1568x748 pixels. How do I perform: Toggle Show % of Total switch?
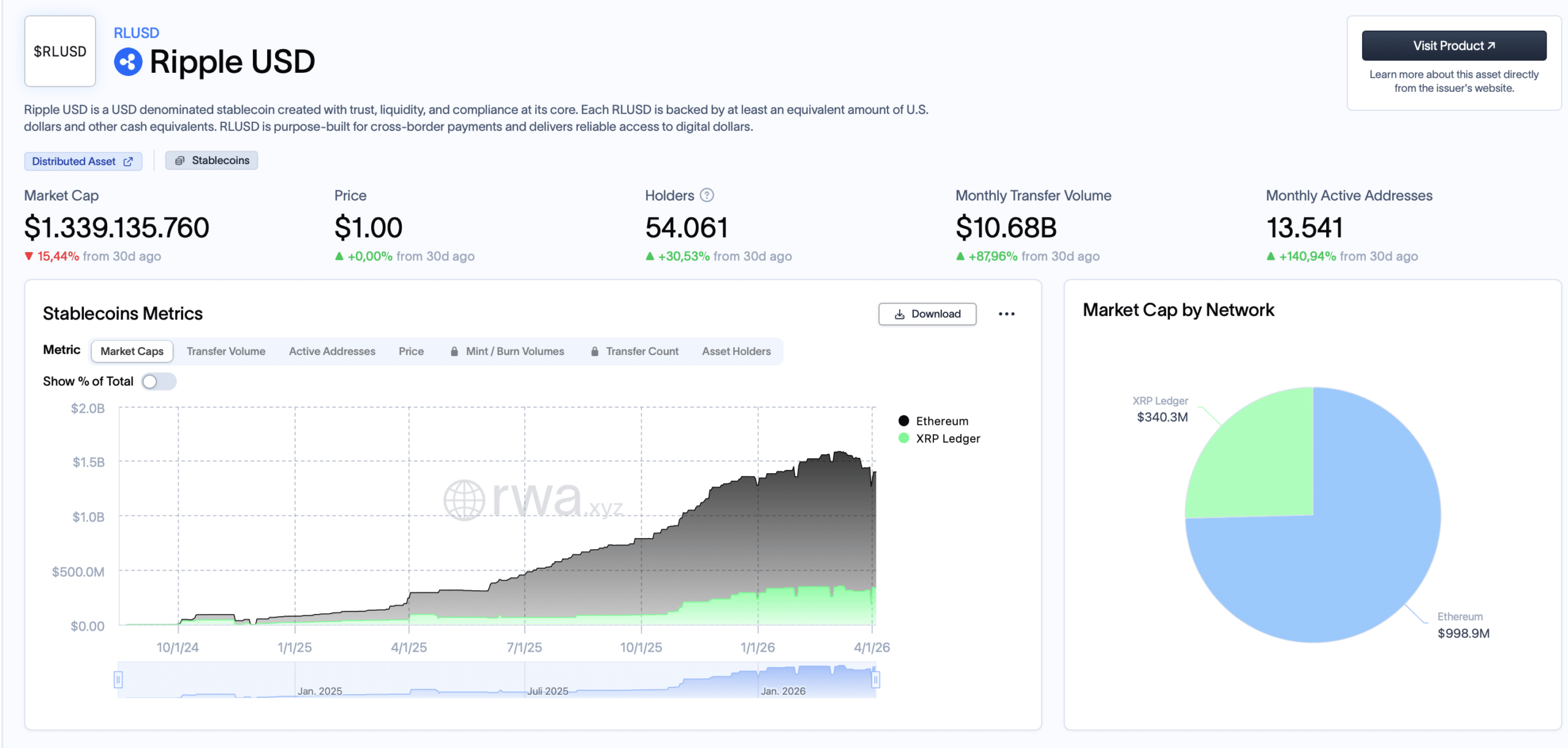[158, 381]
